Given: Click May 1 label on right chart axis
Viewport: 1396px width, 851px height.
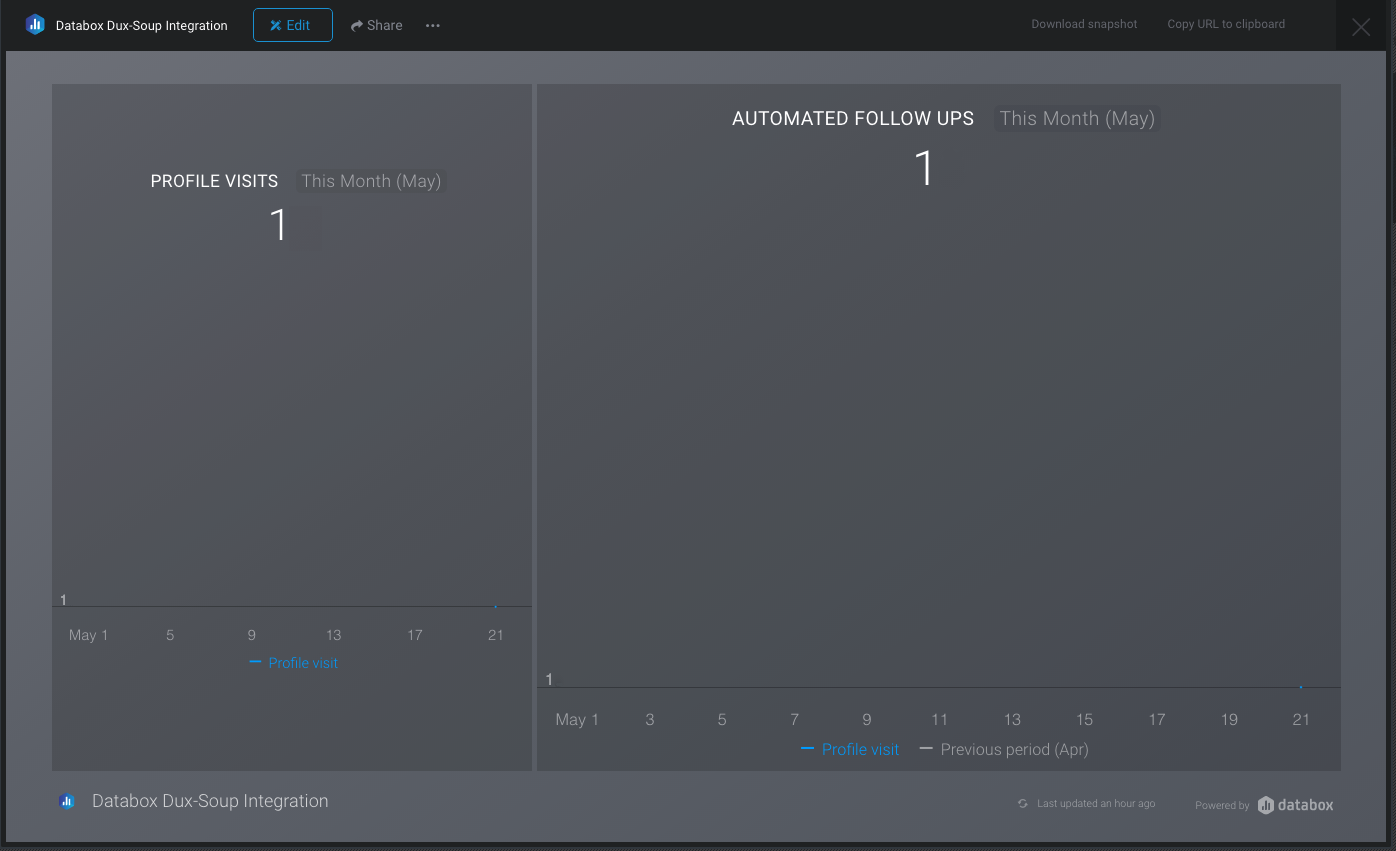Looking at the screenshot, I should click(x=577, y=720).
